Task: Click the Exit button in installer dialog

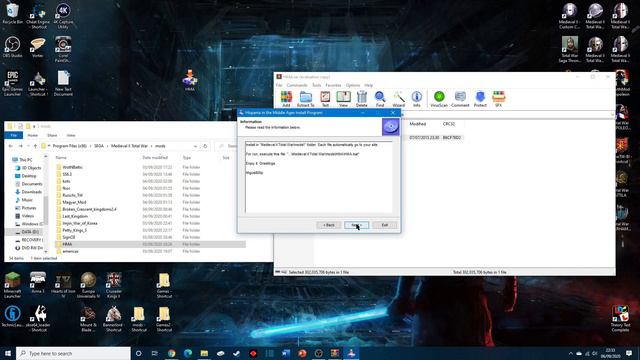Action: click(x=384, y=225)
